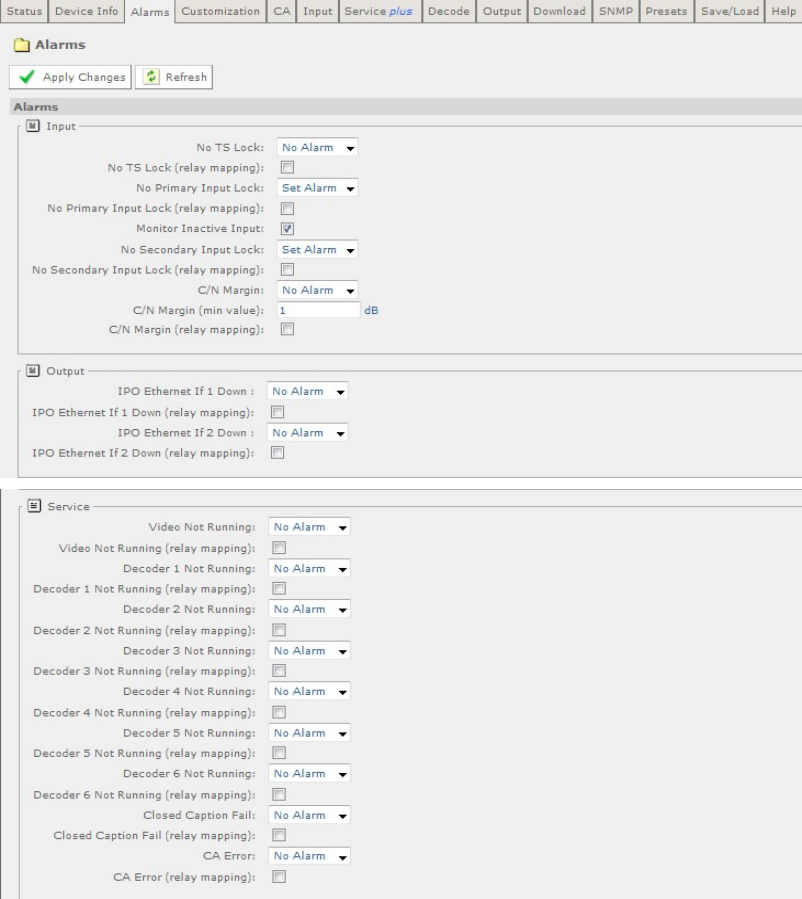Enable Decoder 6 Not Running relay mapping
The height and width of the screenshot is (899, 802).
pyautogui.click(x=279, y=795)
